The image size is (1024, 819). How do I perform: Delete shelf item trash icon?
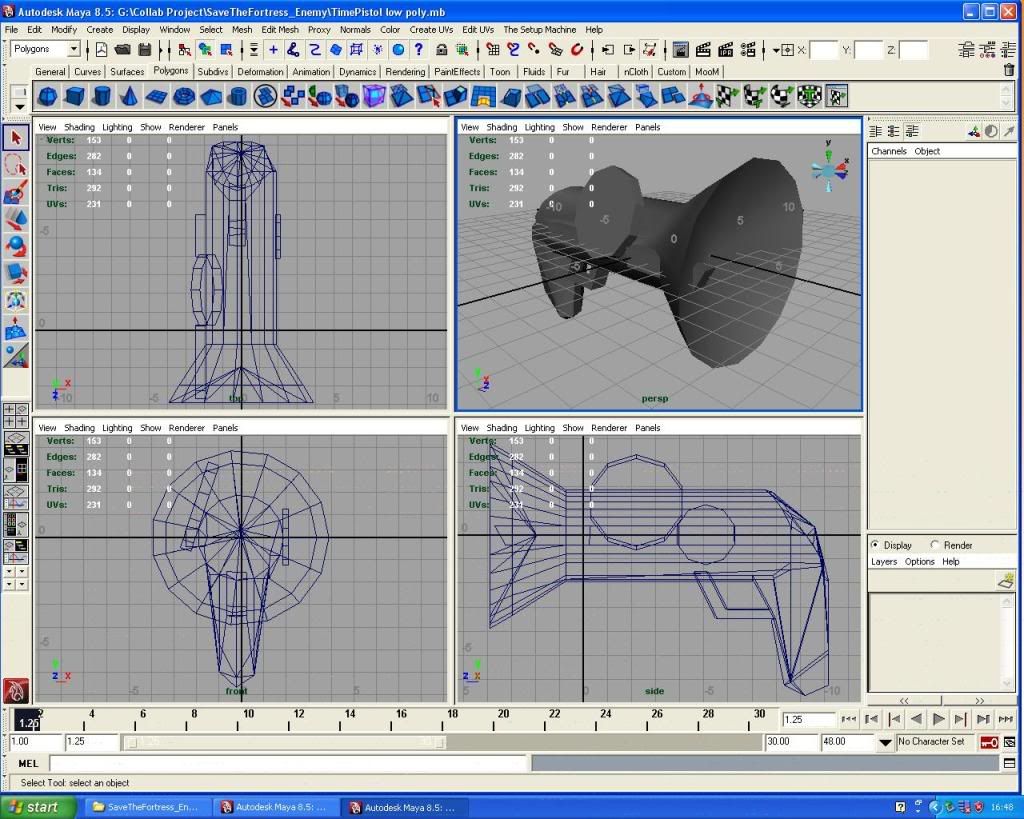point(1009,70)
